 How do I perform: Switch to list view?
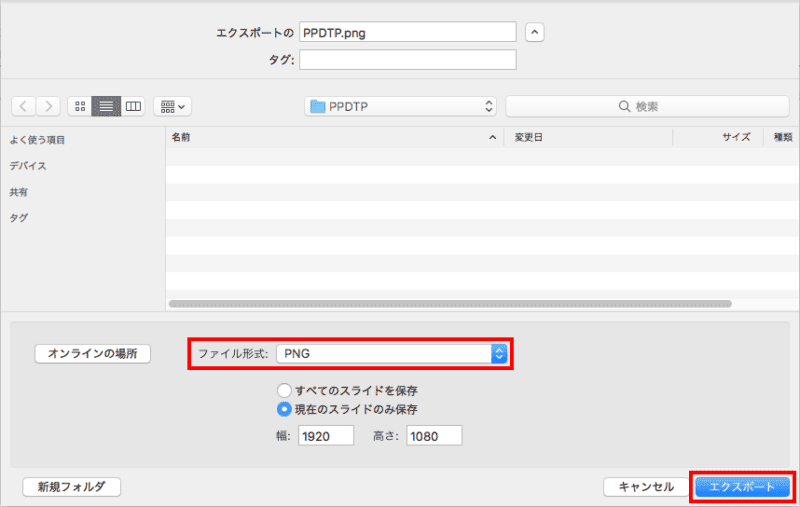[x=106, y=106]
